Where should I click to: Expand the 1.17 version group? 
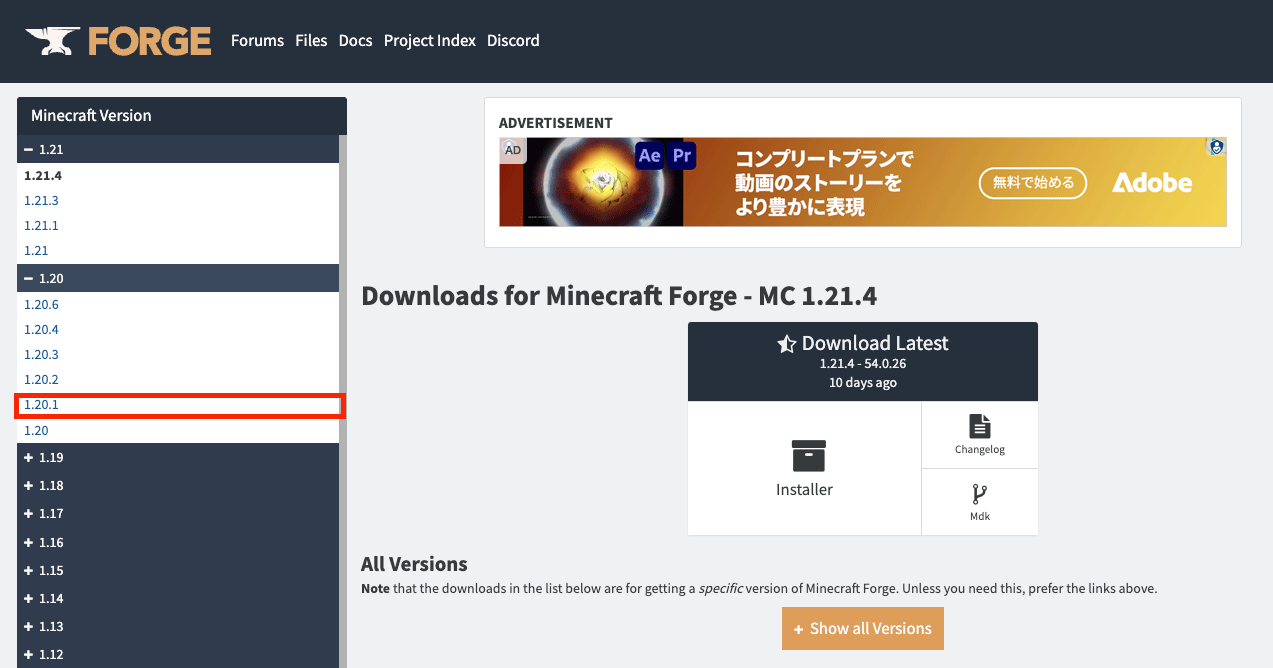point(178,513)
